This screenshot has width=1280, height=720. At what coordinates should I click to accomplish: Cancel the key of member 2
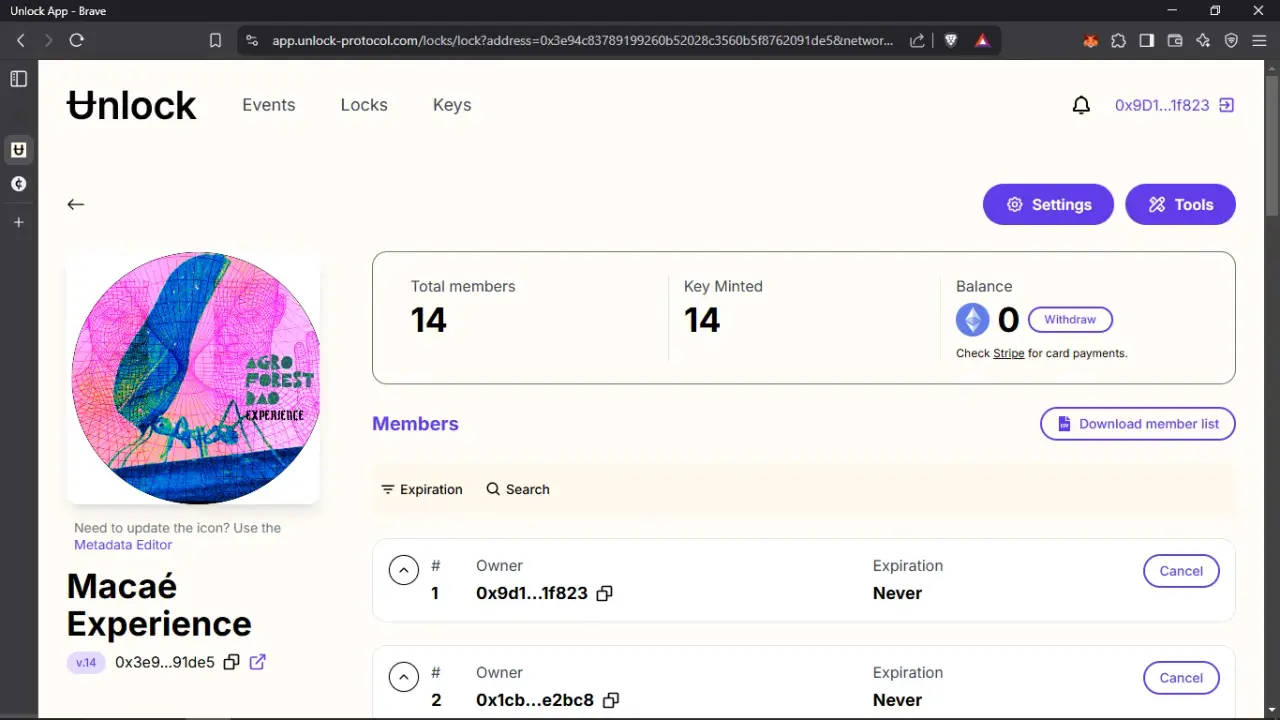[x=1181, y=678]
